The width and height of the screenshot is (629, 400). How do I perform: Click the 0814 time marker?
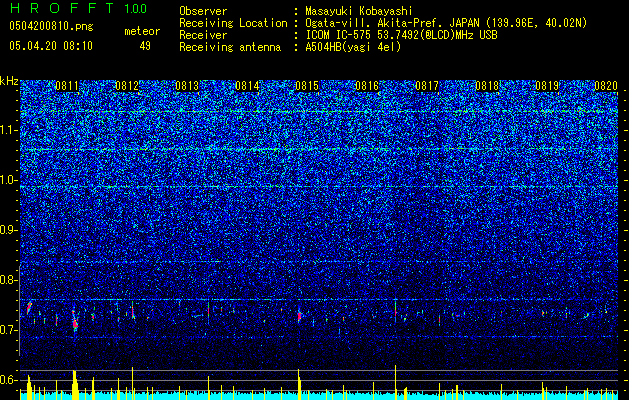pos(247,86)
